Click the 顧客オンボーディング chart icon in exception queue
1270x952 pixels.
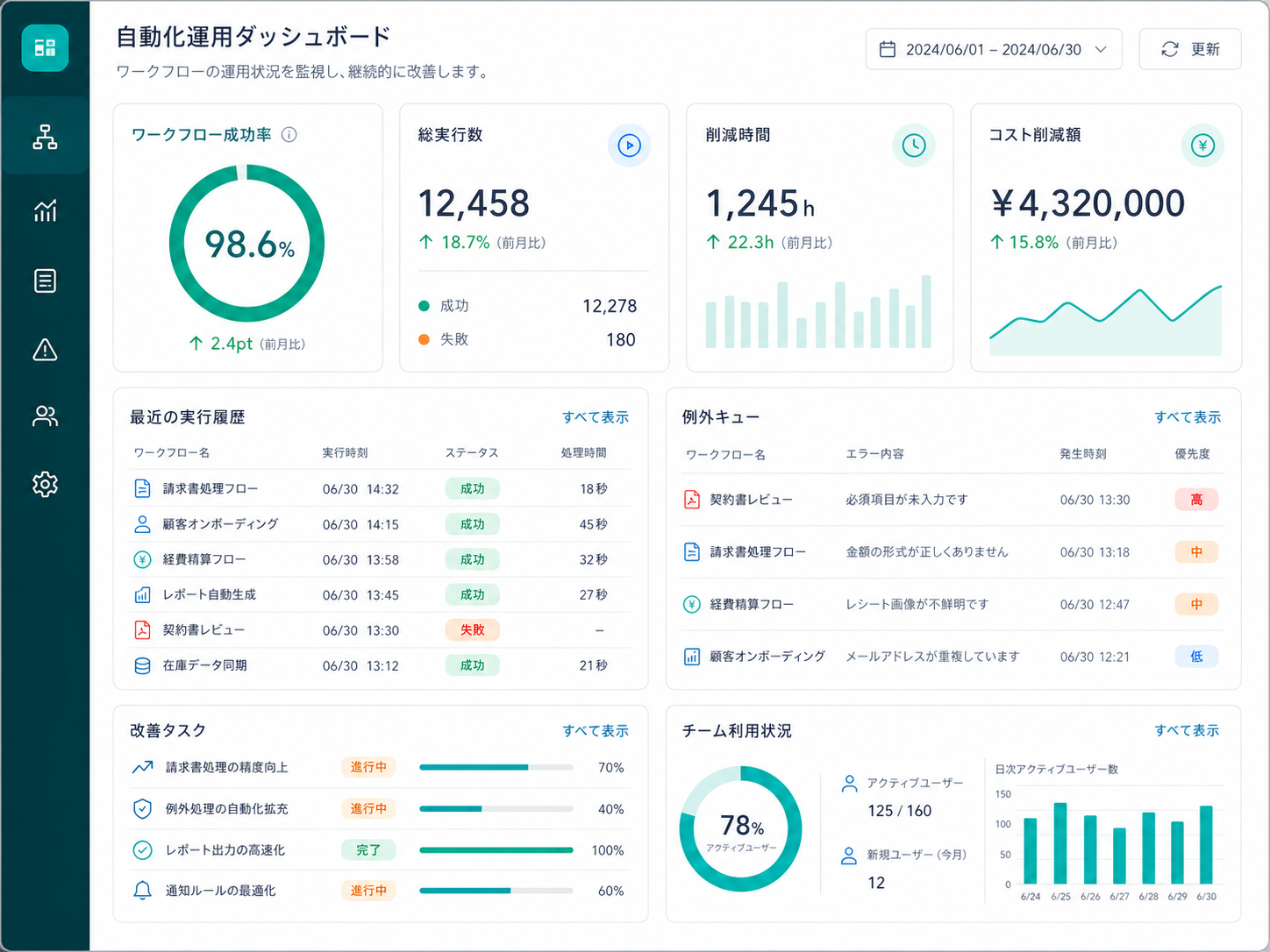coord(692,657)
